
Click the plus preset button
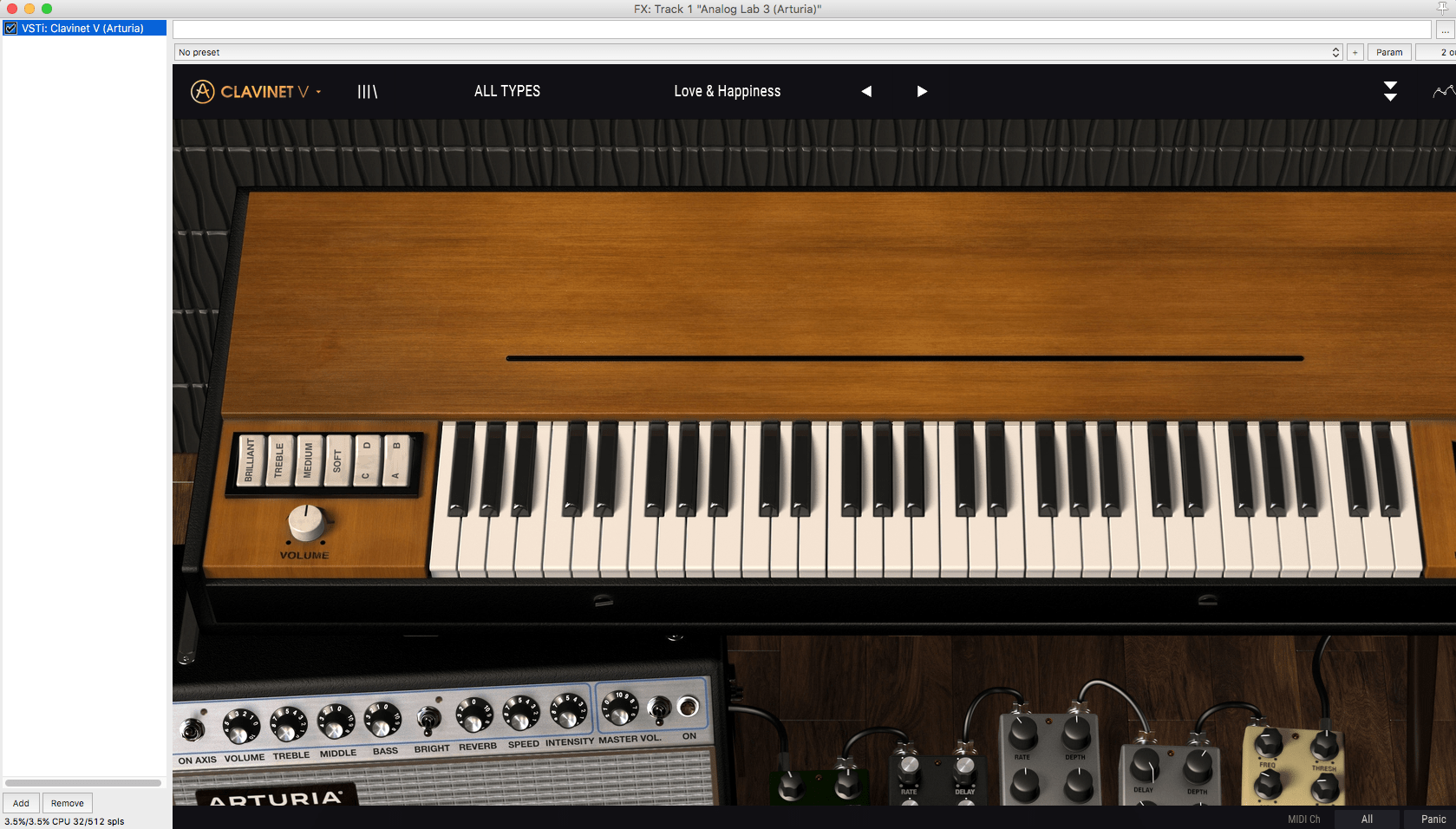1355,52
